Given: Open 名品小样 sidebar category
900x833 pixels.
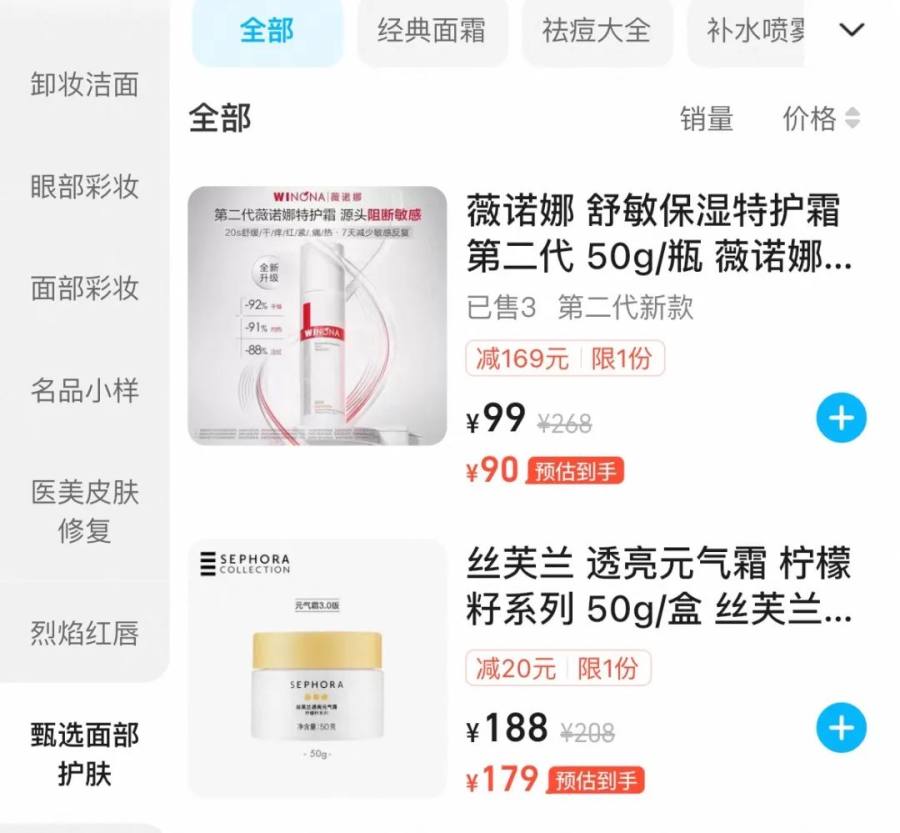Looking at the screenshot, I should pos(84,390).
